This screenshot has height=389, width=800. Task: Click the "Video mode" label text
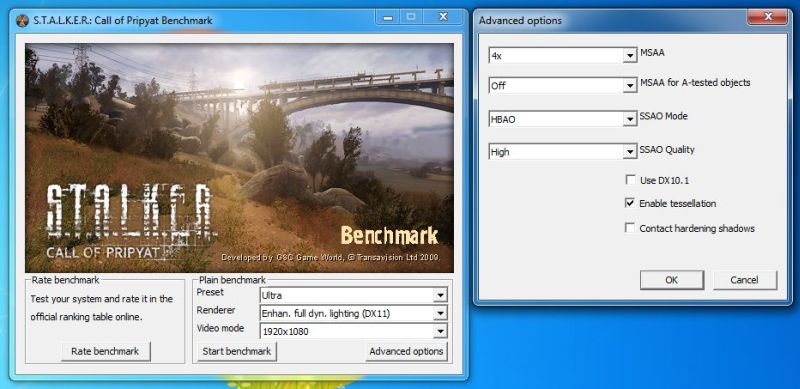220,328
